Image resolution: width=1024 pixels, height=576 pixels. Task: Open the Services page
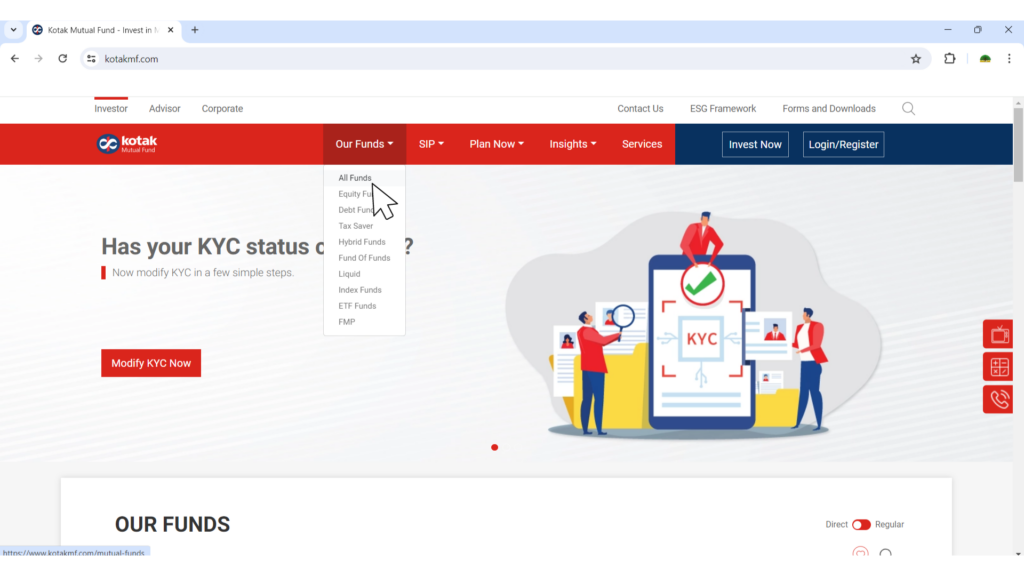click(642, 144)
